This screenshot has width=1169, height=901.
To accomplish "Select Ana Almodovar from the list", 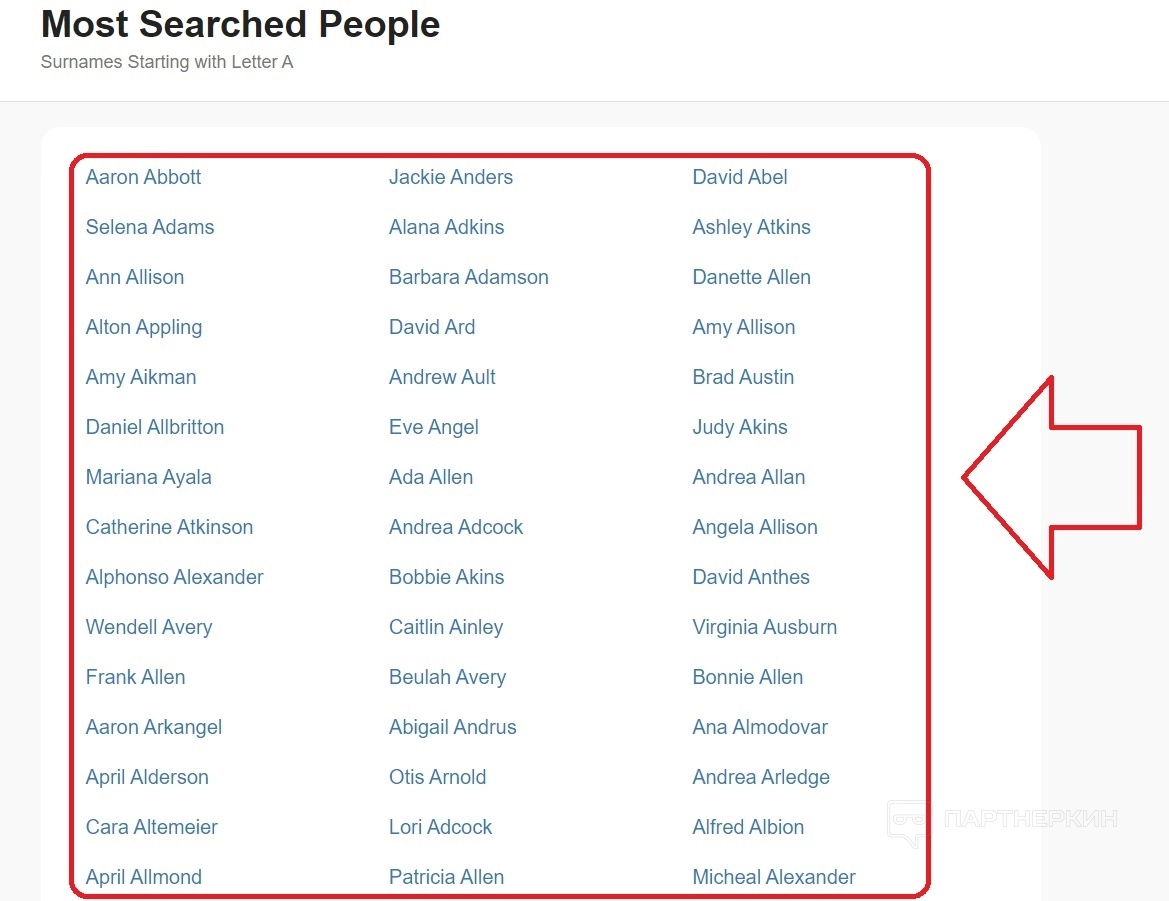I will click(760, 727).
